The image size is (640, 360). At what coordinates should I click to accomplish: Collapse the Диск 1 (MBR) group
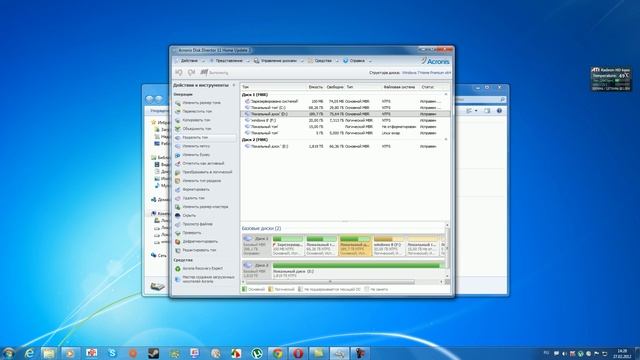pyautogui.click(x=446, y=94)
